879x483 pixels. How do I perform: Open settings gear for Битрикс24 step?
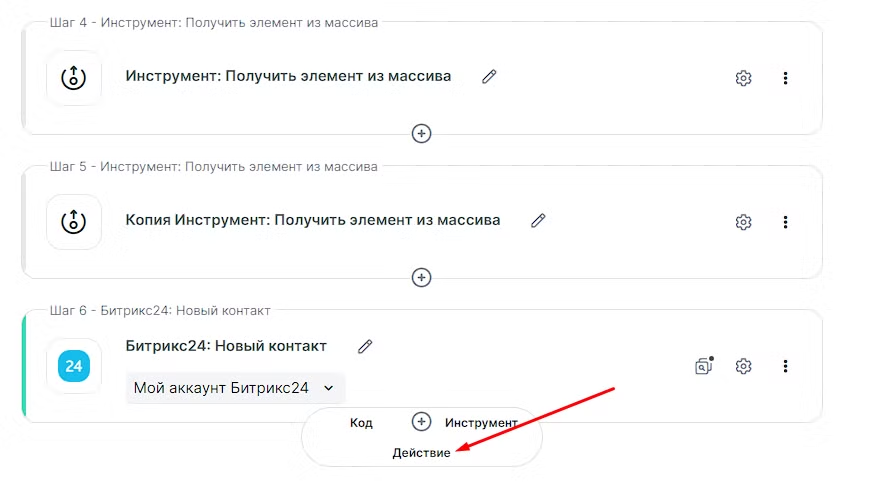743,366
